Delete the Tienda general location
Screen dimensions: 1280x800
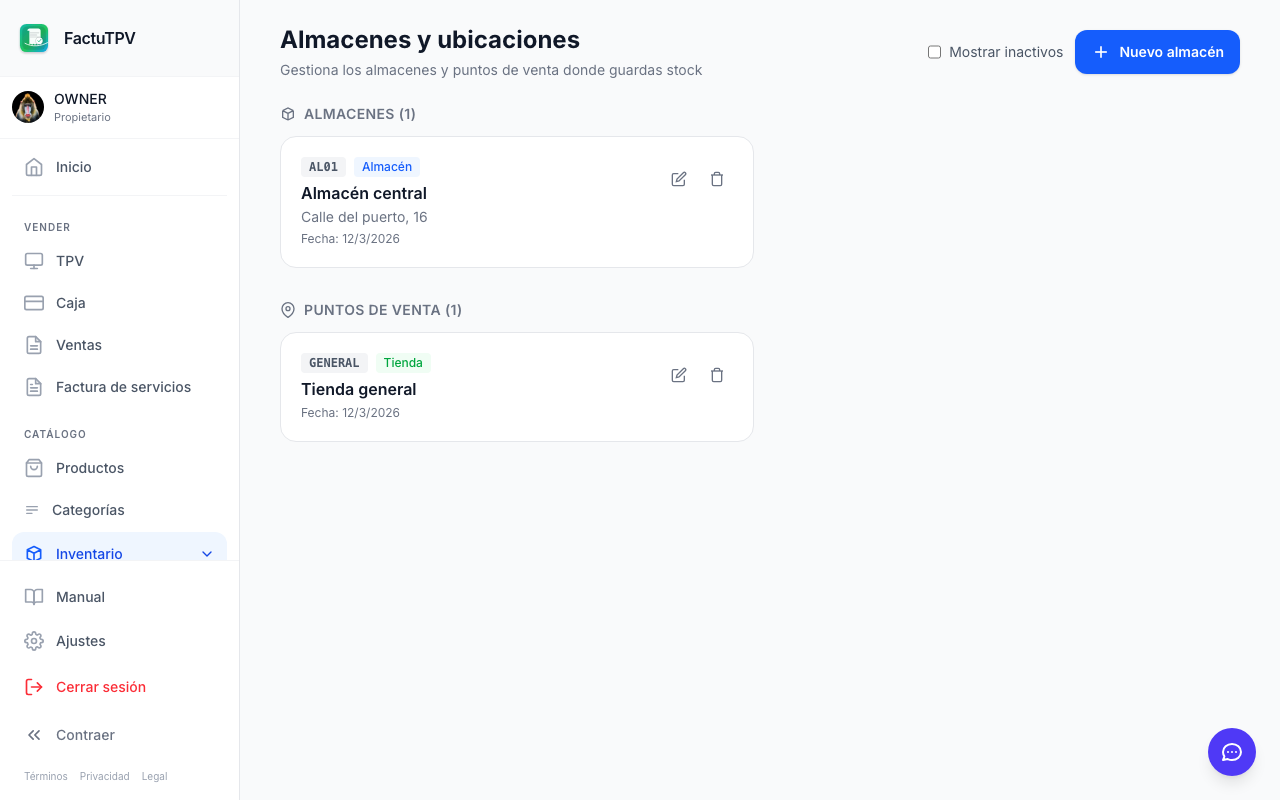(717, 375)
